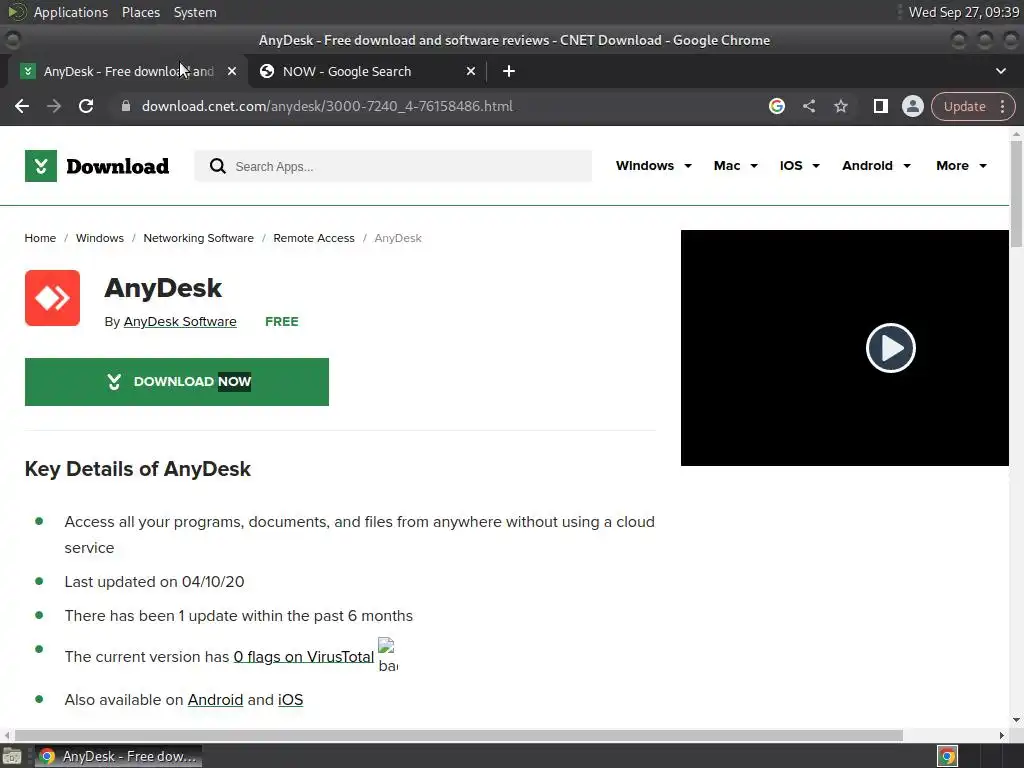Click the scroll down arrow

point(1016,720)
